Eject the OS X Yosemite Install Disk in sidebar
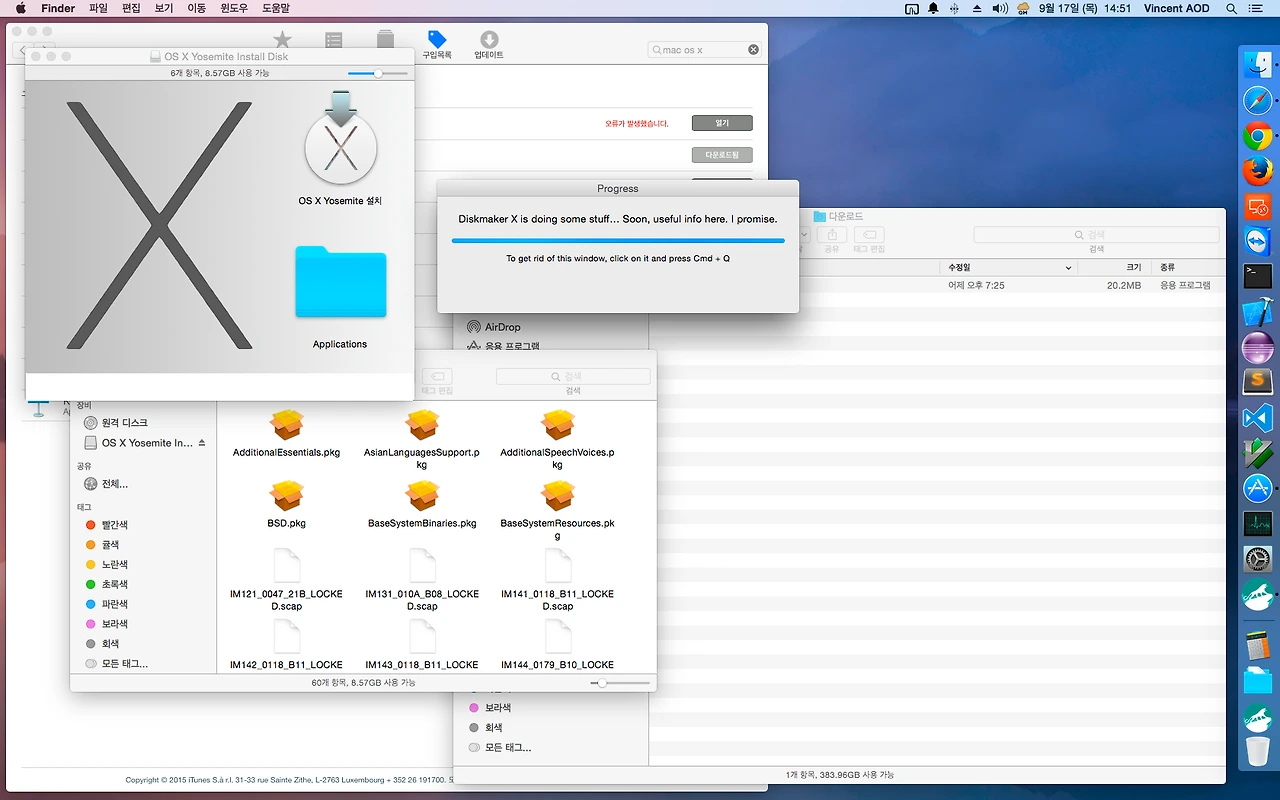1280x800 pixels. (x=202, y=443)
